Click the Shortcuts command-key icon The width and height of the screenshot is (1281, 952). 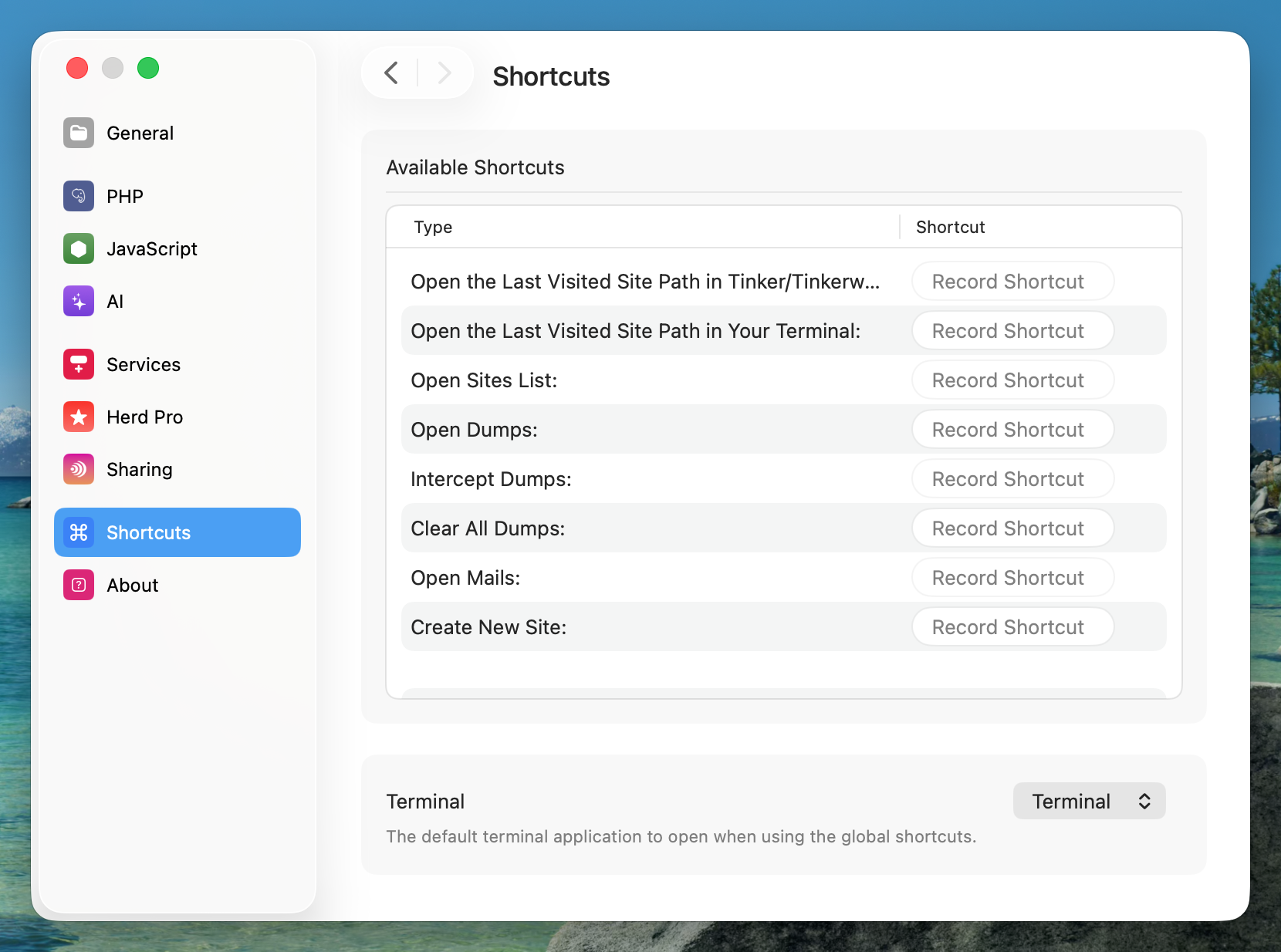pyautogui.click(x=79, y=532)
